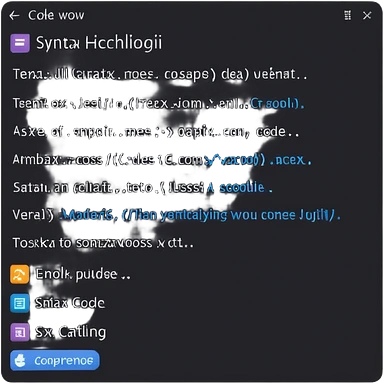Screen dimensions: 384x384
Task: Click the Syntax heading title text
Action: pos(99,43)
